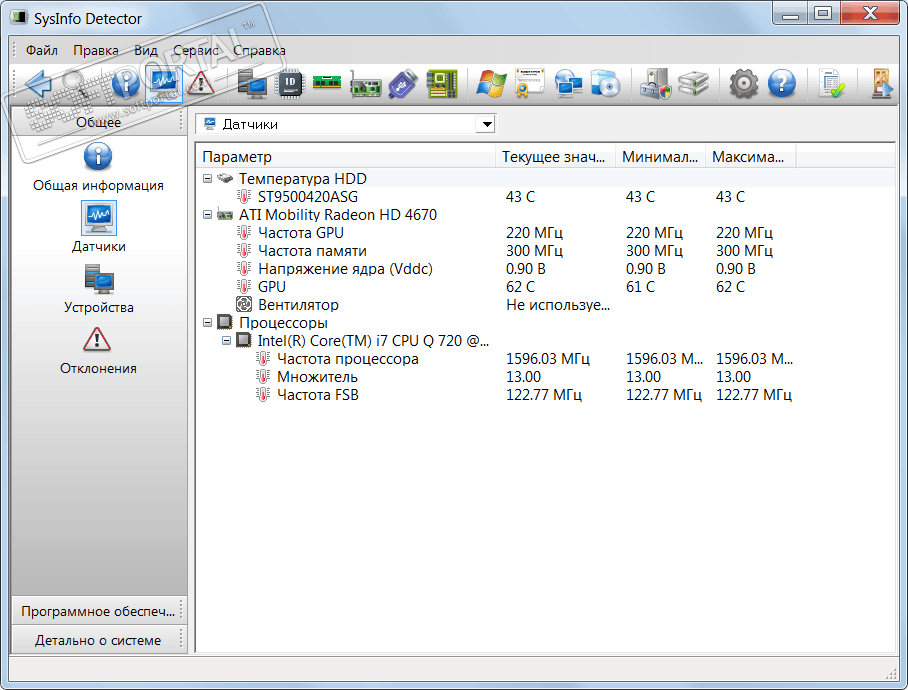The image size is (908, 690).
Task: Click the green RAM memory module icon
Action: (327, 83)
